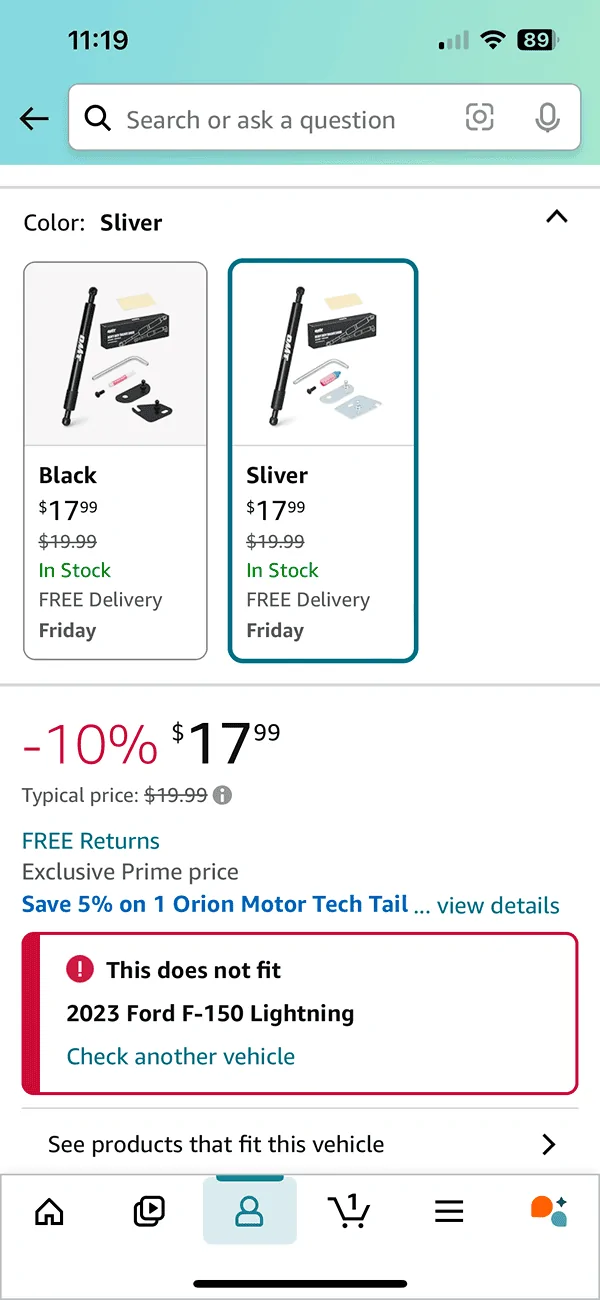Image resolution: width=600 pixels, height=1300 pixels.
Task: Open view details for savings offer
Action: coord(498,906)
